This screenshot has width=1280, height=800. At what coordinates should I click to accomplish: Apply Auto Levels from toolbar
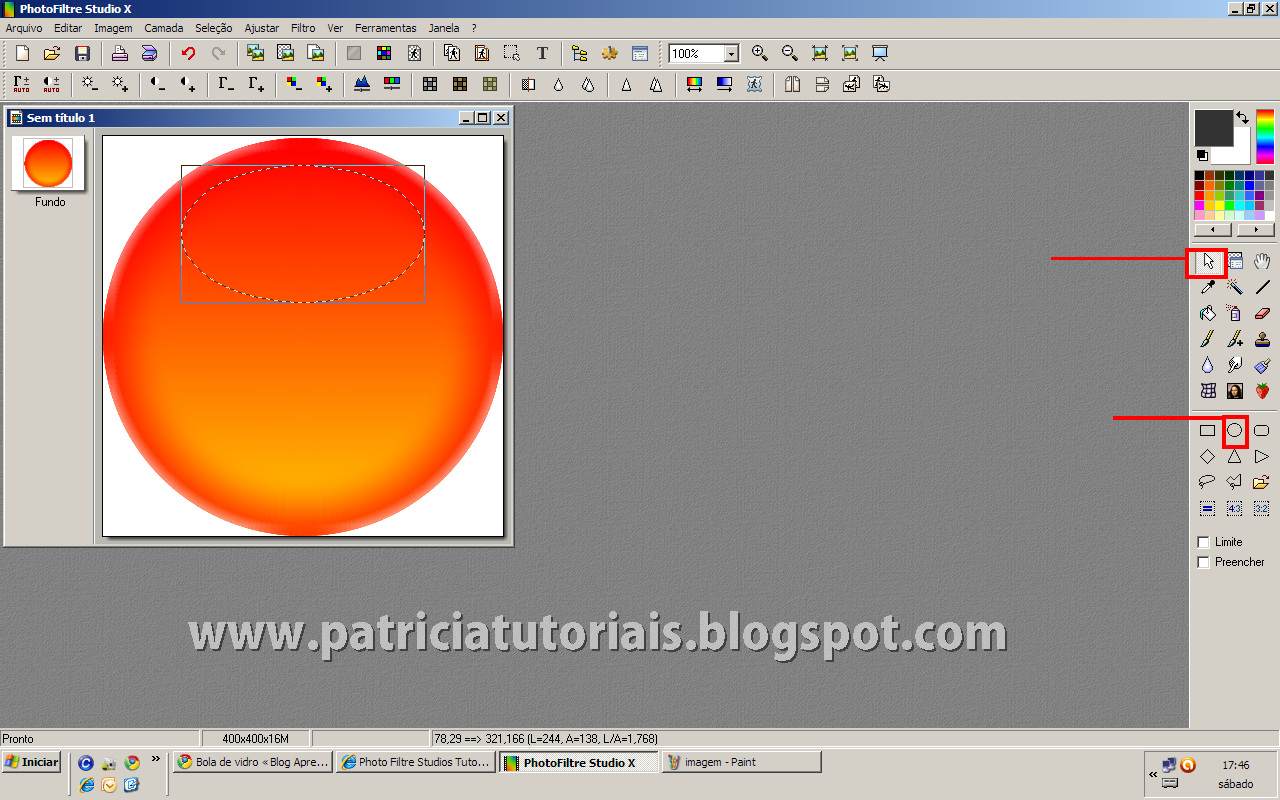[21, 85]
